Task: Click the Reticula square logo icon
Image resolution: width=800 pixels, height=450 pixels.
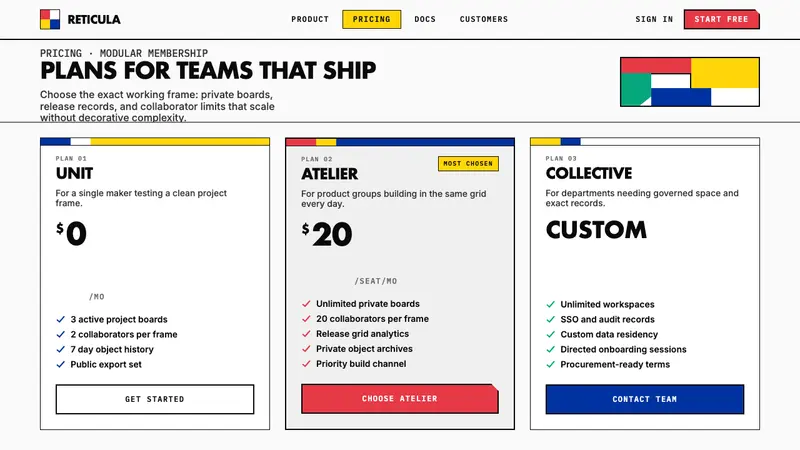Action: pos(50,19)
